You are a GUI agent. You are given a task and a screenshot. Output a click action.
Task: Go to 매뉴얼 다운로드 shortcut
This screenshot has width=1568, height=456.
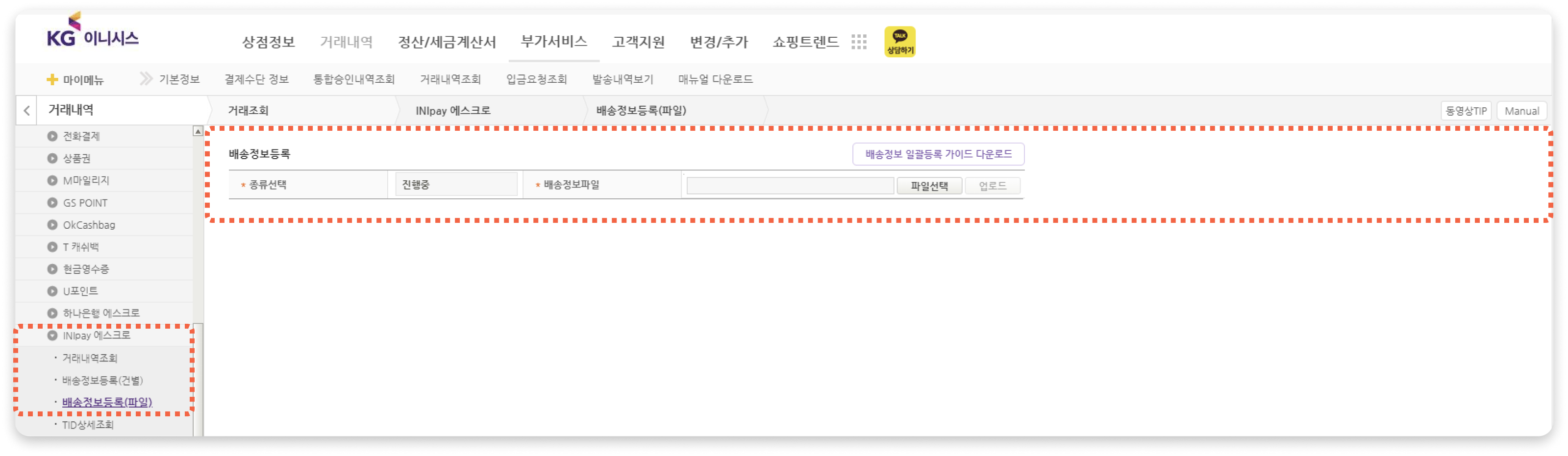pyautogui.click(x=715, y=79)
